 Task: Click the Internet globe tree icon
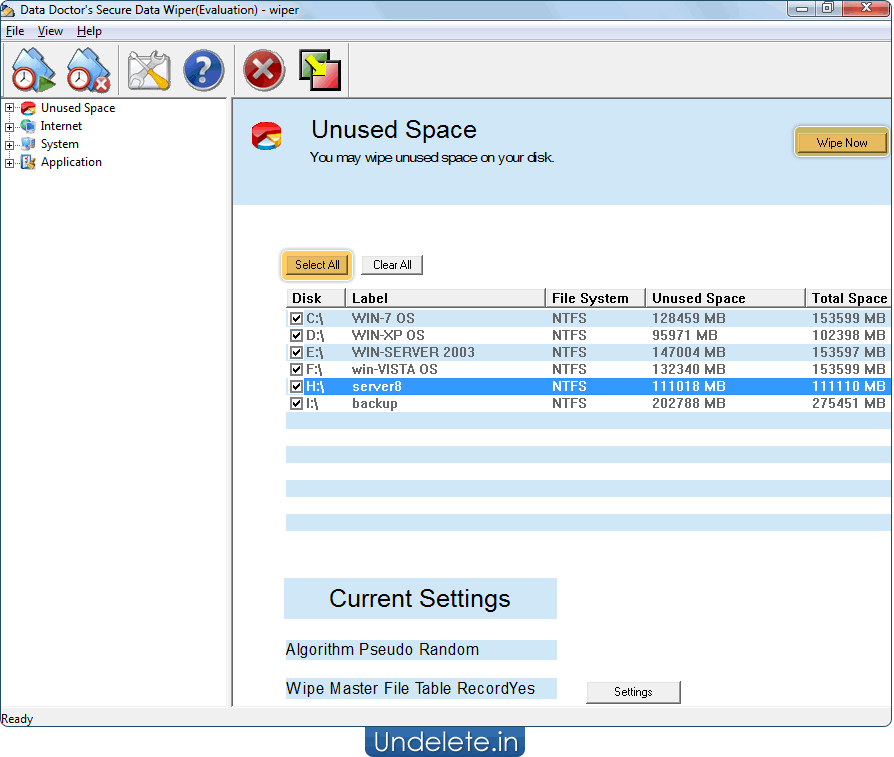[x=28, y=126]
